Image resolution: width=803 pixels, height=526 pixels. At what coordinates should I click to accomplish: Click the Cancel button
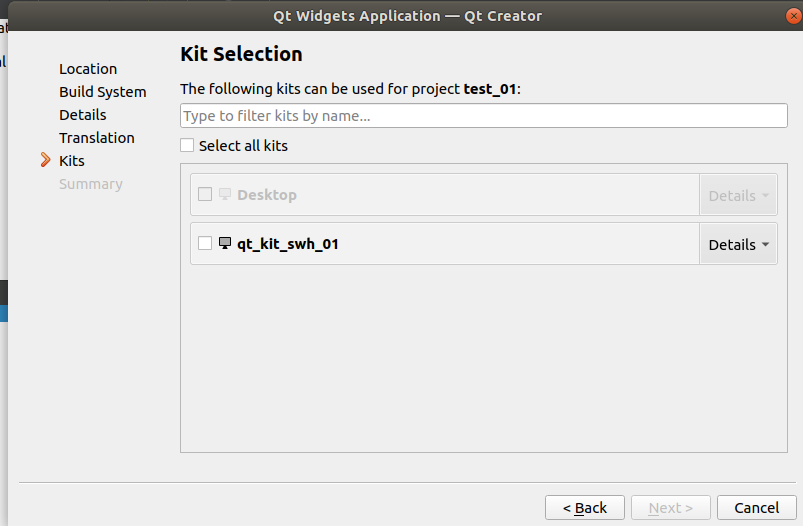tap(756, 508)
